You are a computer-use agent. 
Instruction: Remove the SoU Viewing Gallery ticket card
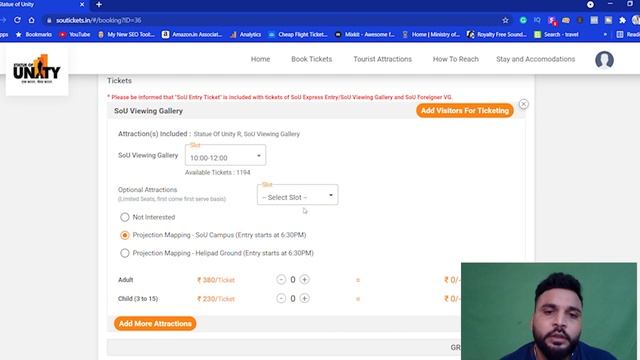[x=524, y=104]
